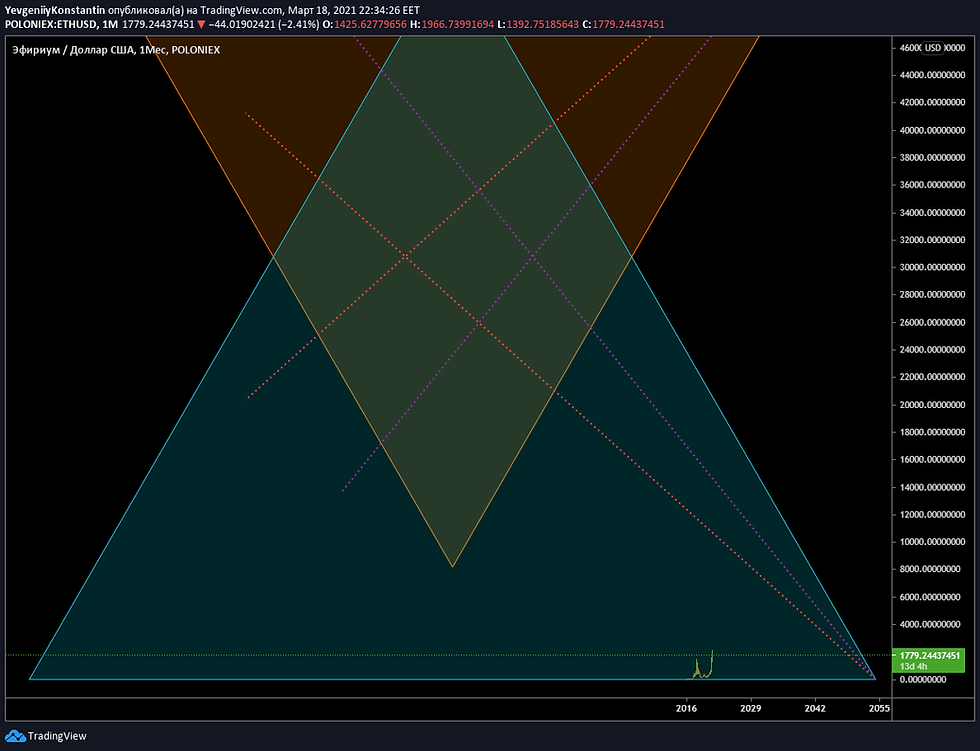This screenshot has width=980, height=751.
Task: Click the current price label 1779.24437451
Action: 929,655
